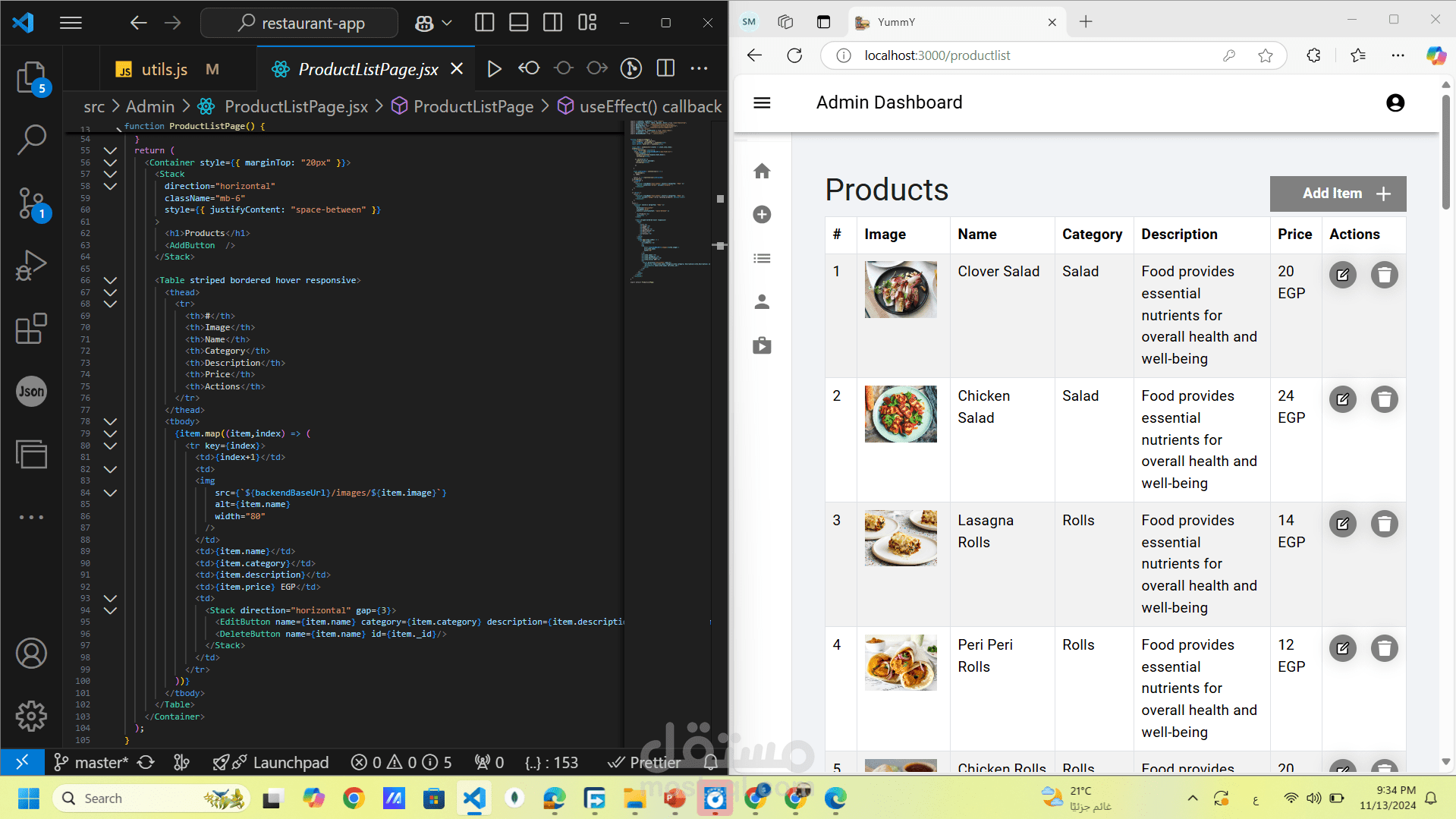Screen dimensions: 1456x819
Task: Open Run and Debug panel
Action: (31, 266)
